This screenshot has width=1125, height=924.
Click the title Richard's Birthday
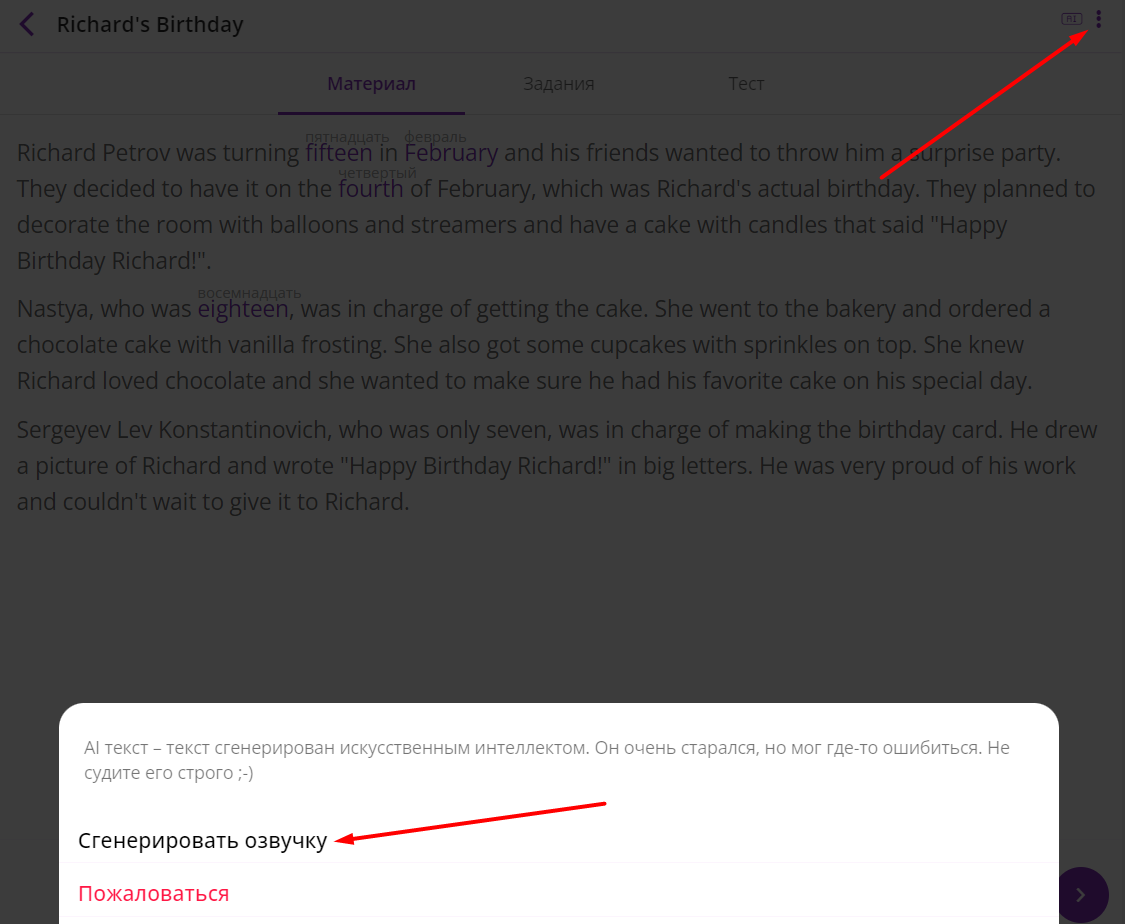tap(150, 24)
